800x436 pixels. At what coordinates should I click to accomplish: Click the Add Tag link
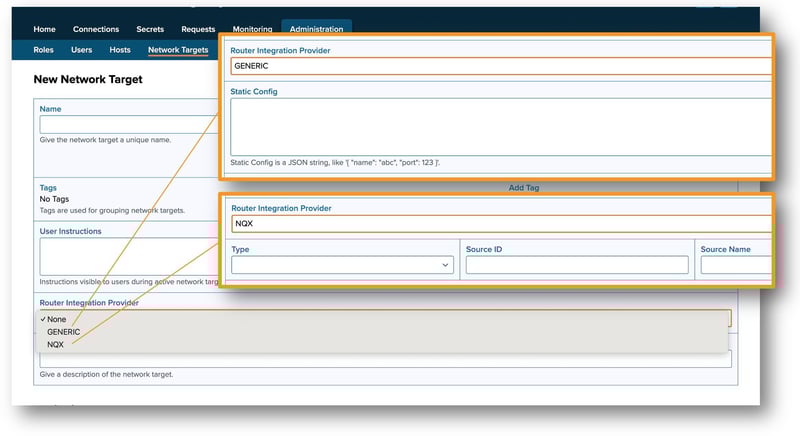click(x=525, y=187)
